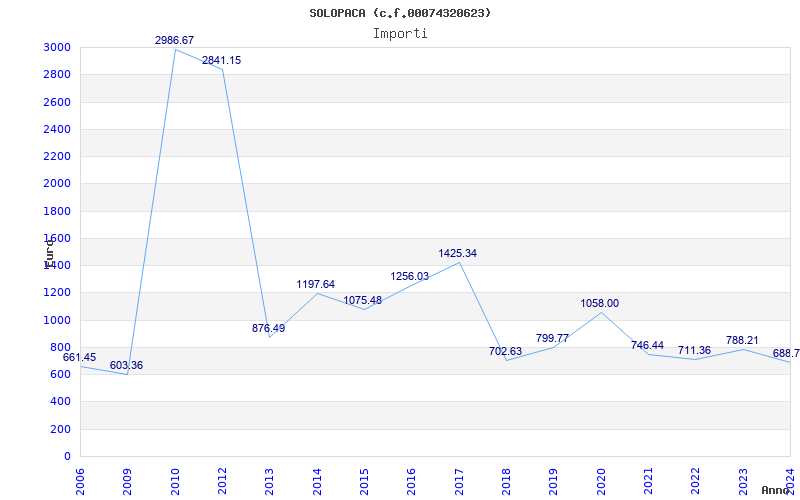800x500 pixels.
Task: Click y-axis value 200
Action: (63, 430)
